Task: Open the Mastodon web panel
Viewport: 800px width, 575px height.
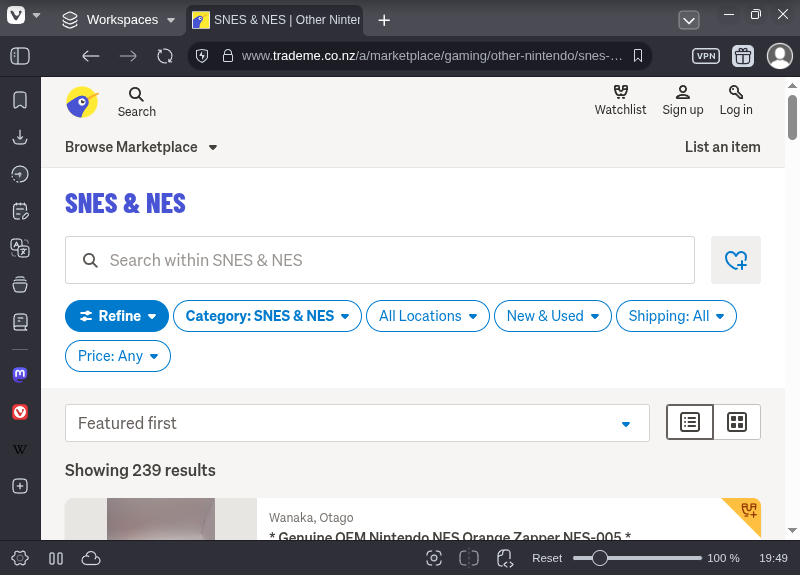Action: tap(20, 375)
